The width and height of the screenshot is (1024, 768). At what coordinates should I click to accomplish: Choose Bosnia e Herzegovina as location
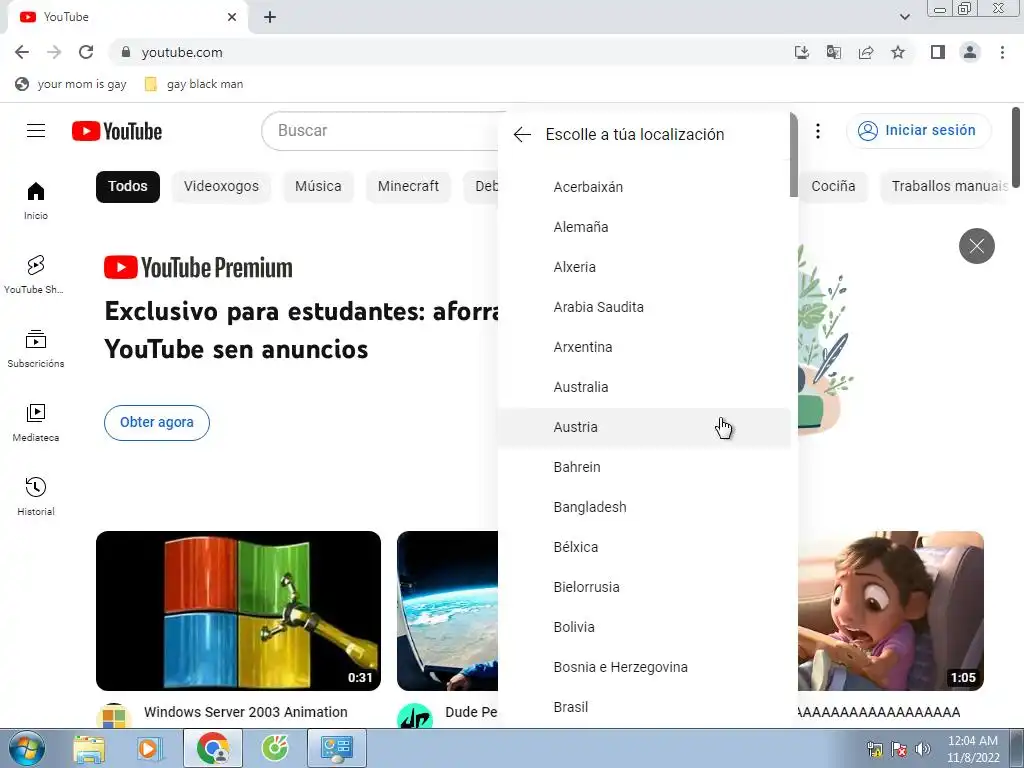click(x=644, y=667)
